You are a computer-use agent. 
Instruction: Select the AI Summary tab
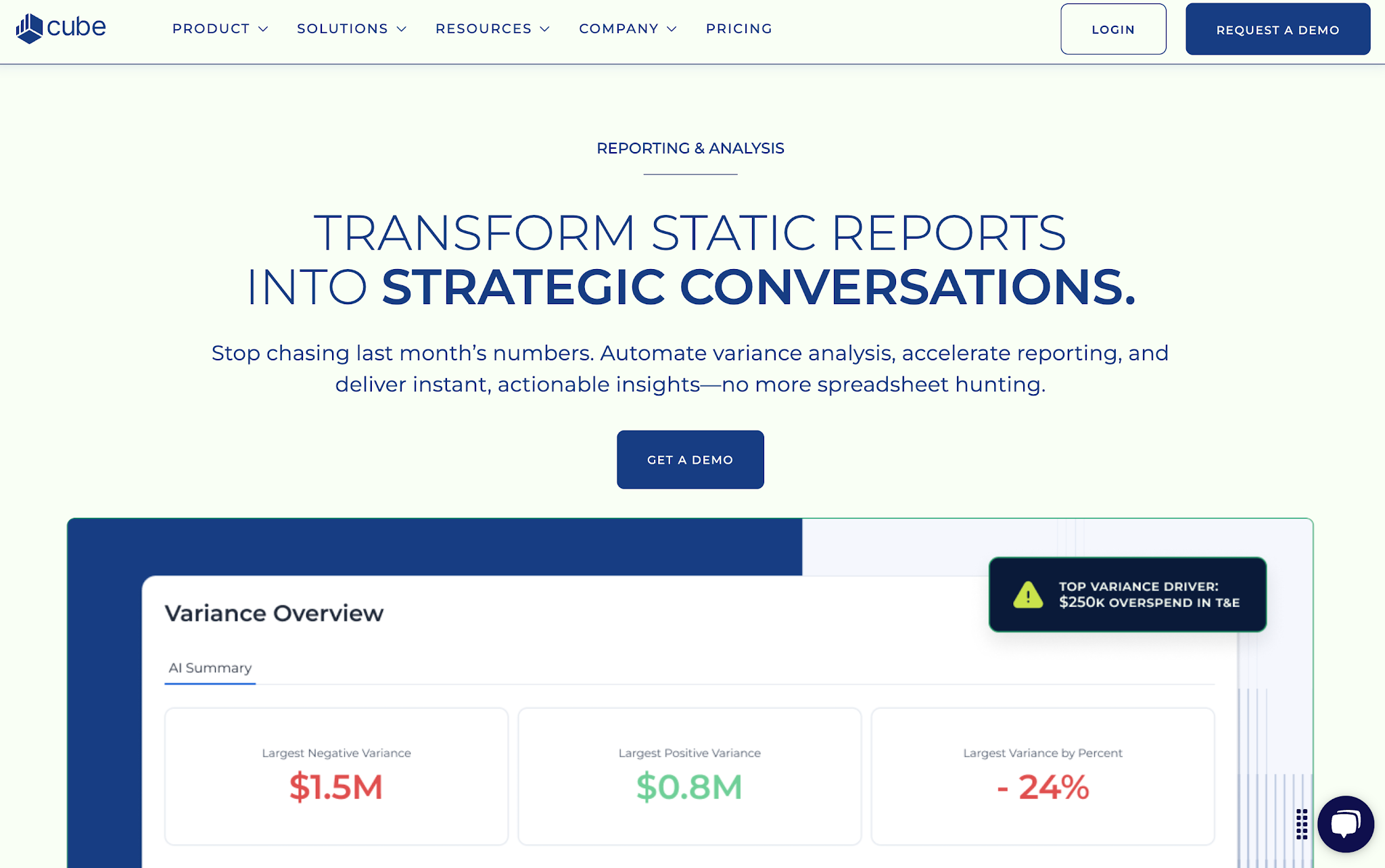click(210, 669)
